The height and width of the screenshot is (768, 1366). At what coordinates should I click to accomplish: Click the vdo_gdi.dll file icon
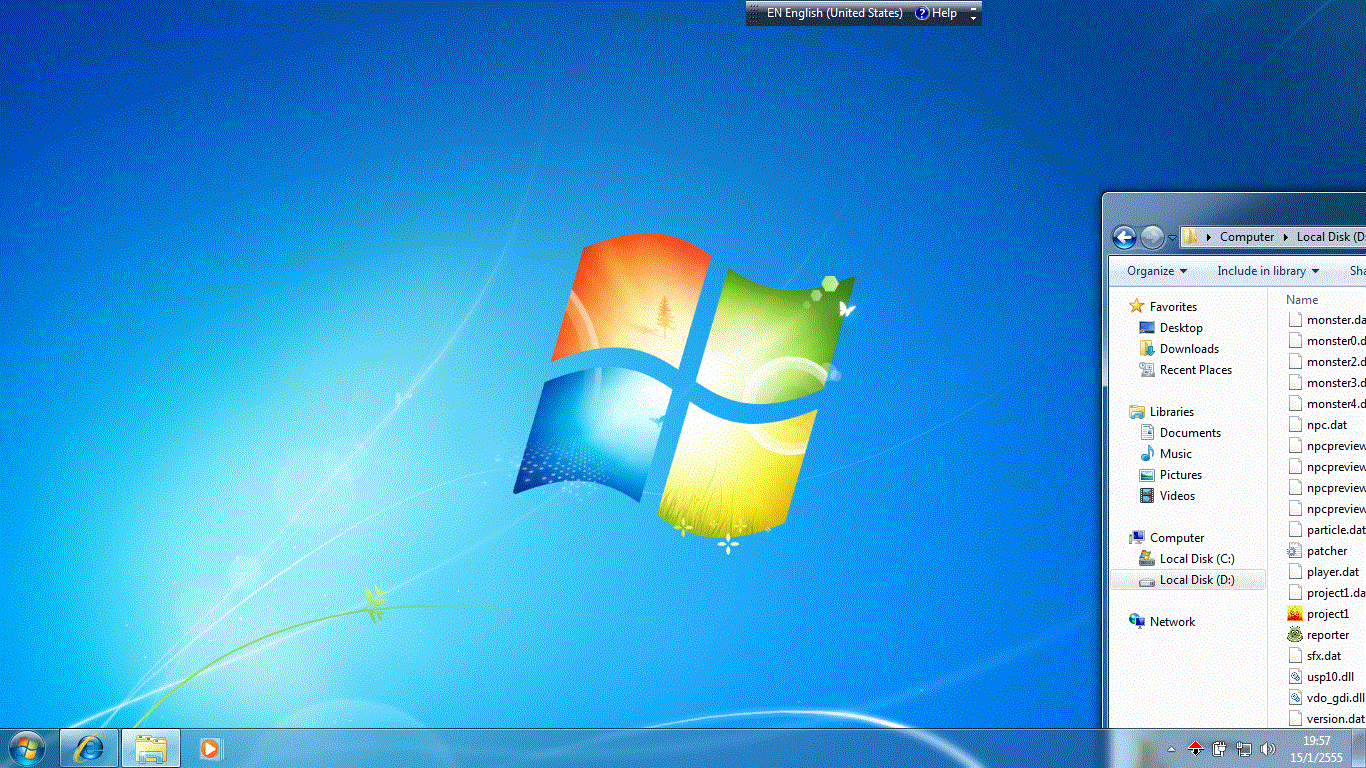[1295, 698]
